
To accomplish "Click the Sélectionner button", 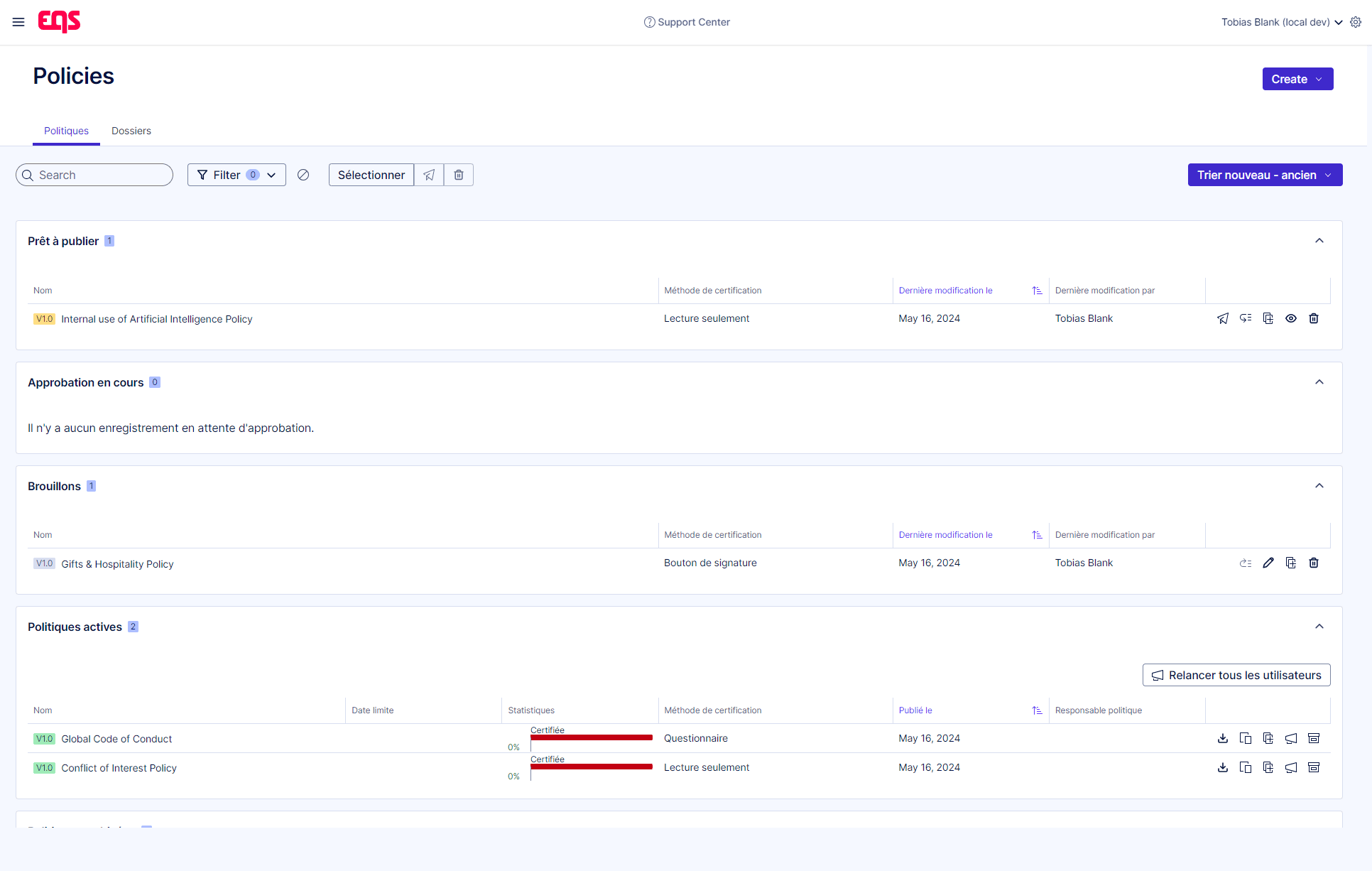I will (370, 175).
